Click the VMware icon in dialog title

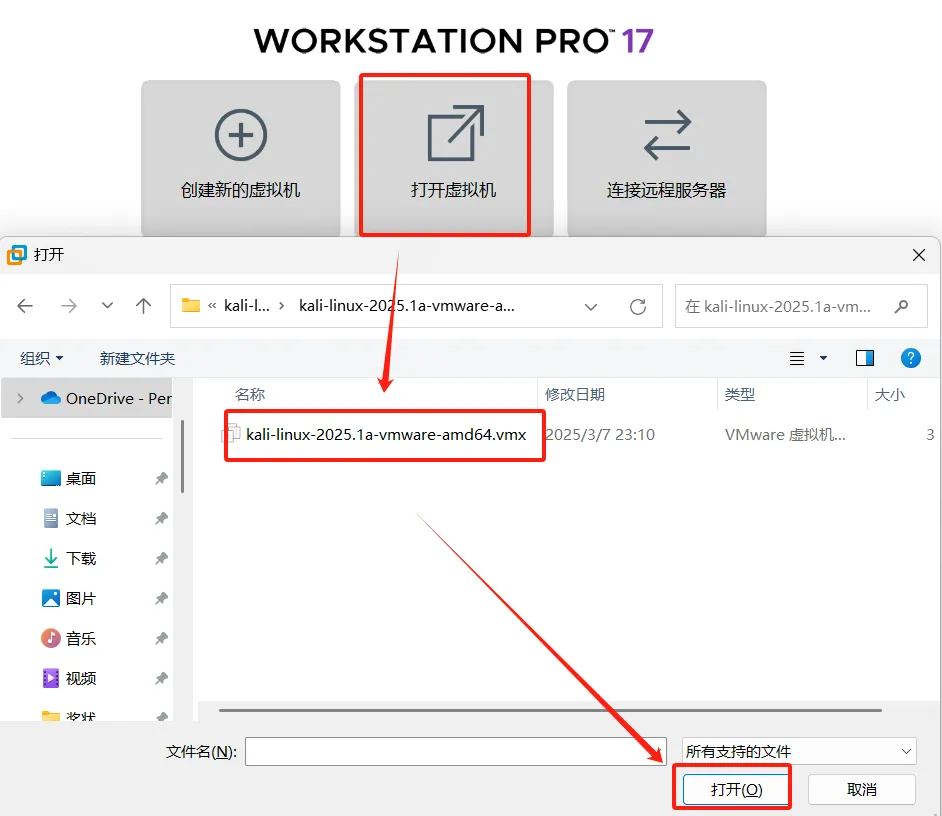point(17,255)
